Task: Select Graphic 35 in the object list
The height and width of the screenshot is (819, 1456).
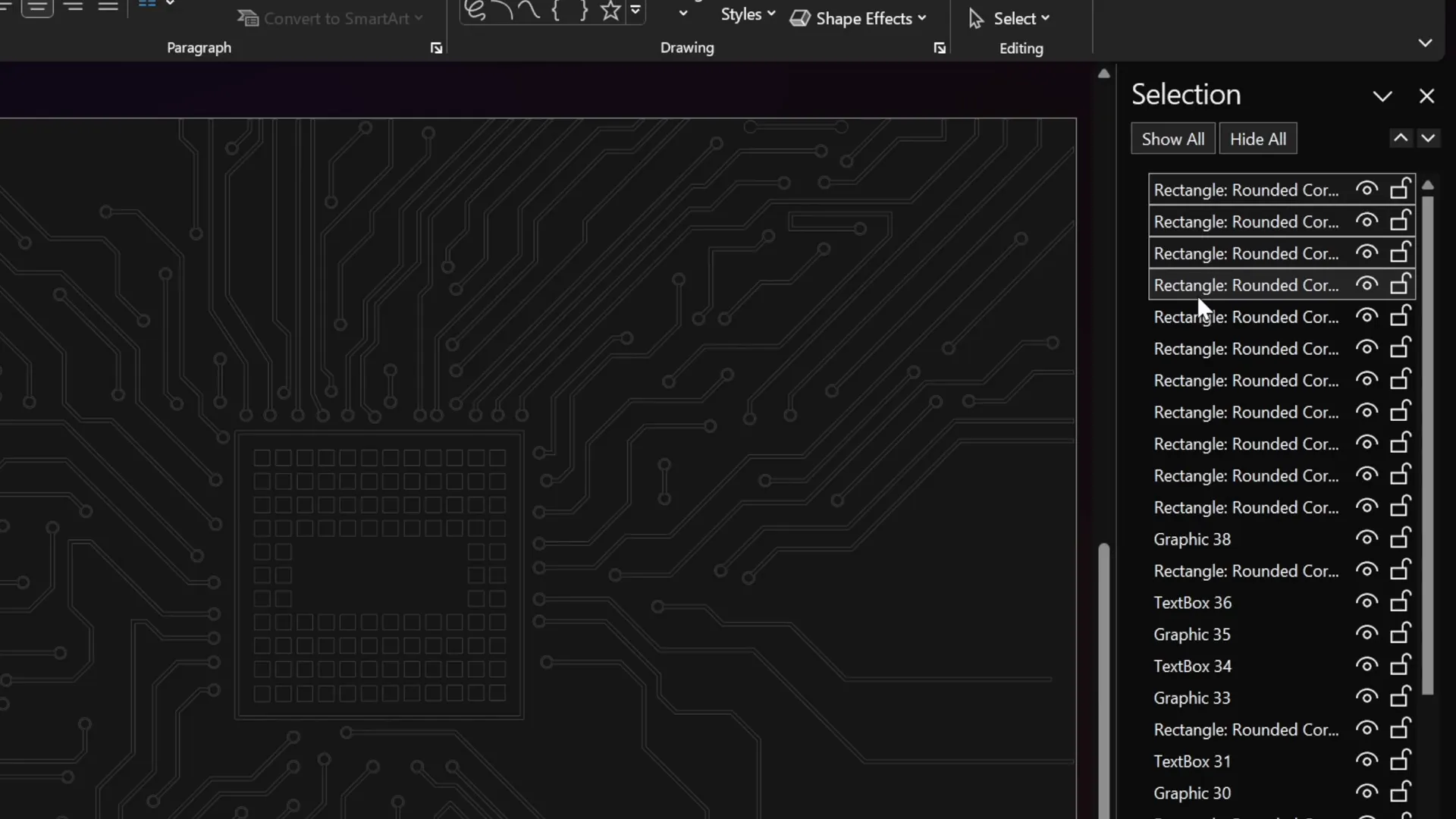Action: (x=1192, y=635)
